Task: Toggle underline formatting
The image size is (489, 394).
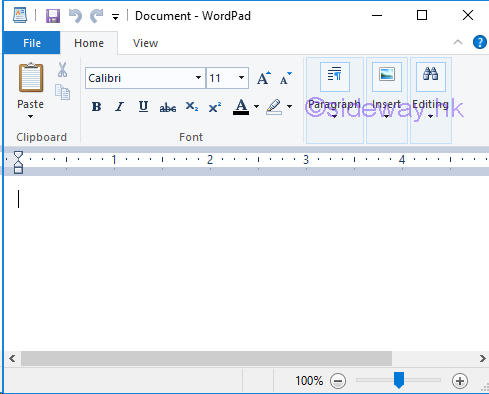Action: tap(143, 107)
